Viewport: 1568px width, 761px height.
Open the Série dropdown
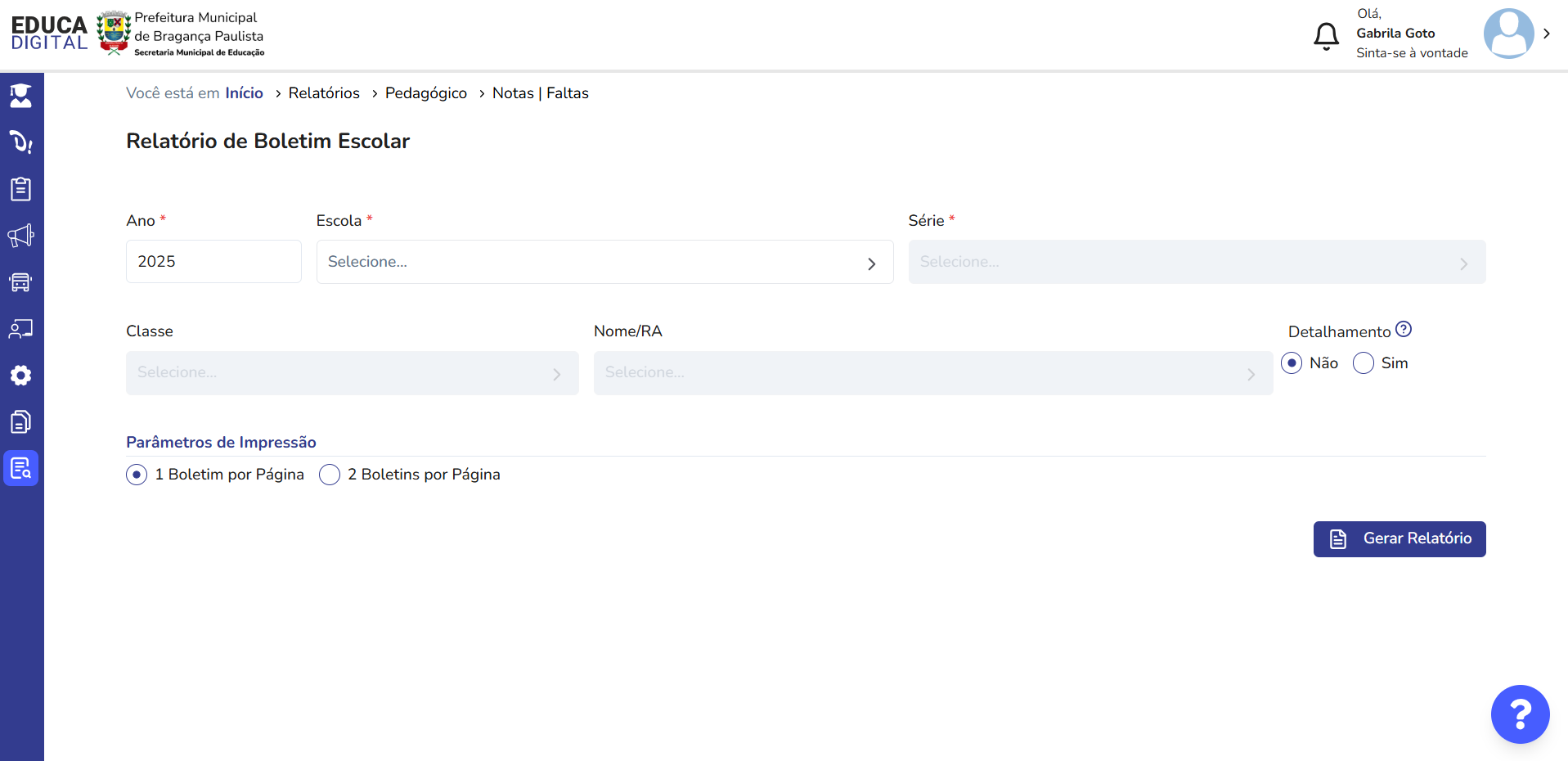[1197, 262]
